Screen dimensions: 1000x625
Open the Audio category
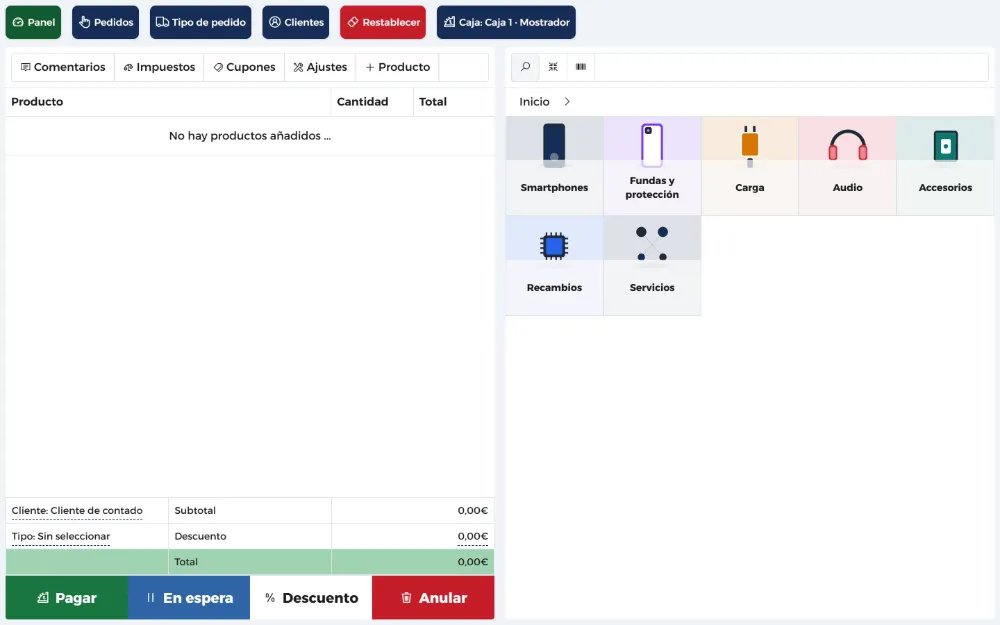847,166
